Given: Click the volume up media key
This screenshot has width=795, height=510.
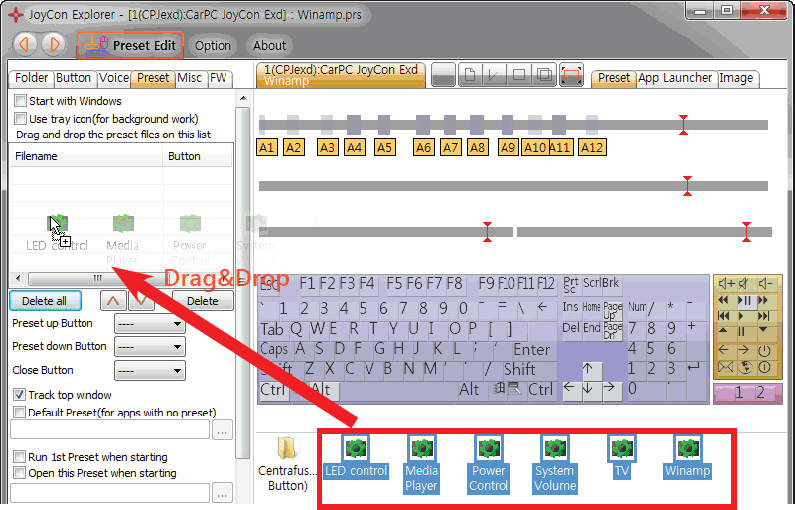Looking at the screenshot, I should [x=726, y=284].
